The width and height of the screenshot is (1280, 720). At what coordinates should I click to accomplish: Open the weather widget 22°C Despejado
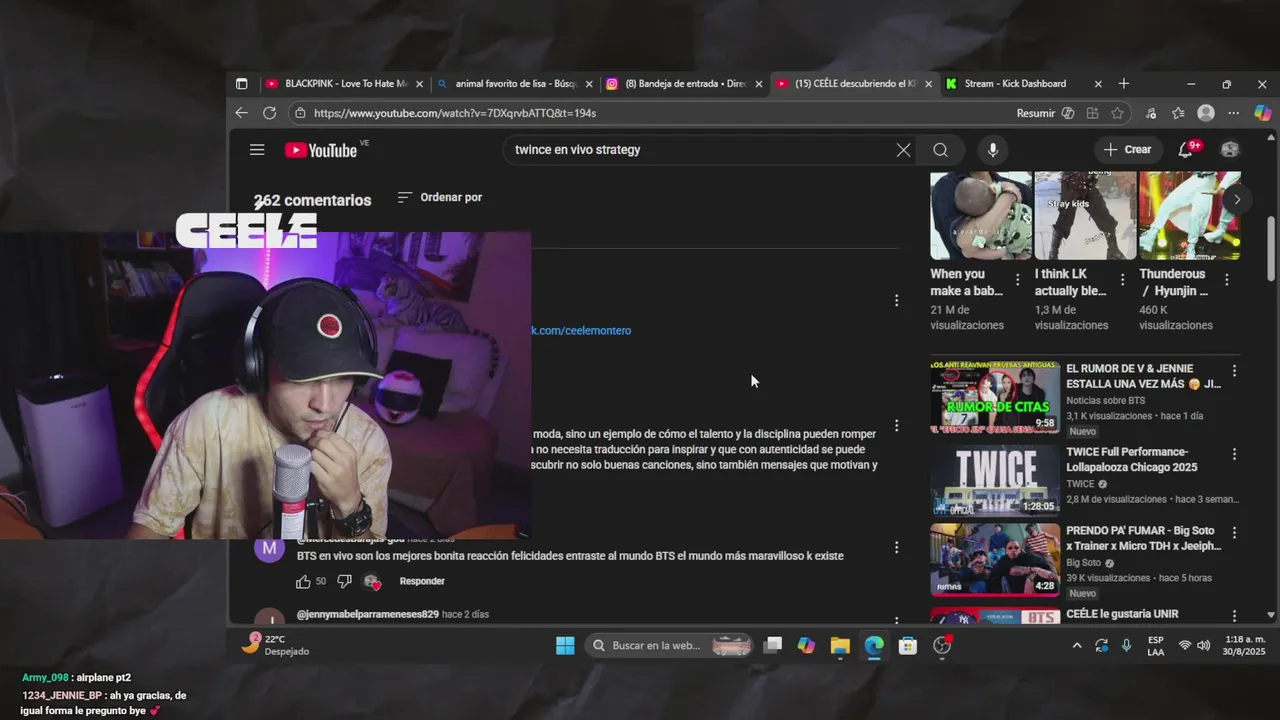click(x=277, y=646)
